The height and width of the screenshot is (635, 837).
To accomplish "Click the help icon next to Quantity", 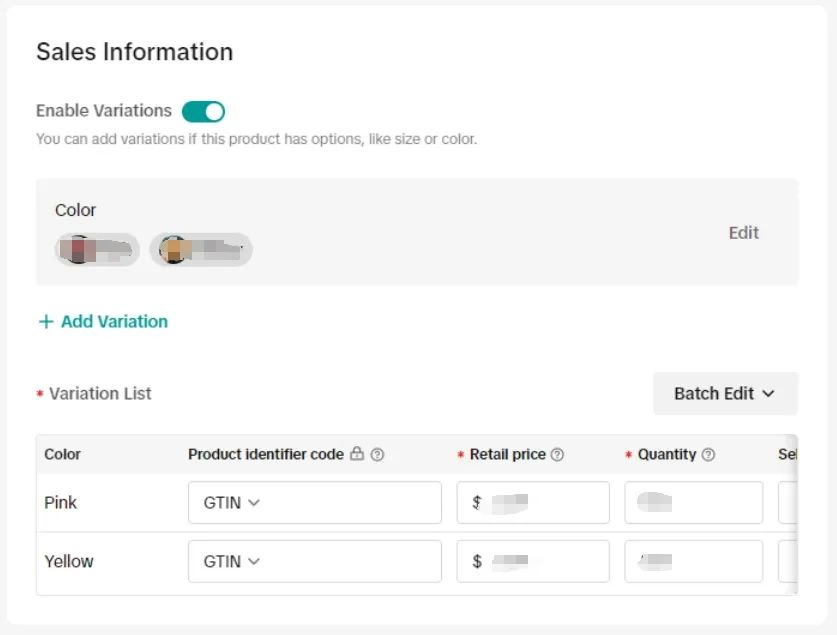I will 708,454.
